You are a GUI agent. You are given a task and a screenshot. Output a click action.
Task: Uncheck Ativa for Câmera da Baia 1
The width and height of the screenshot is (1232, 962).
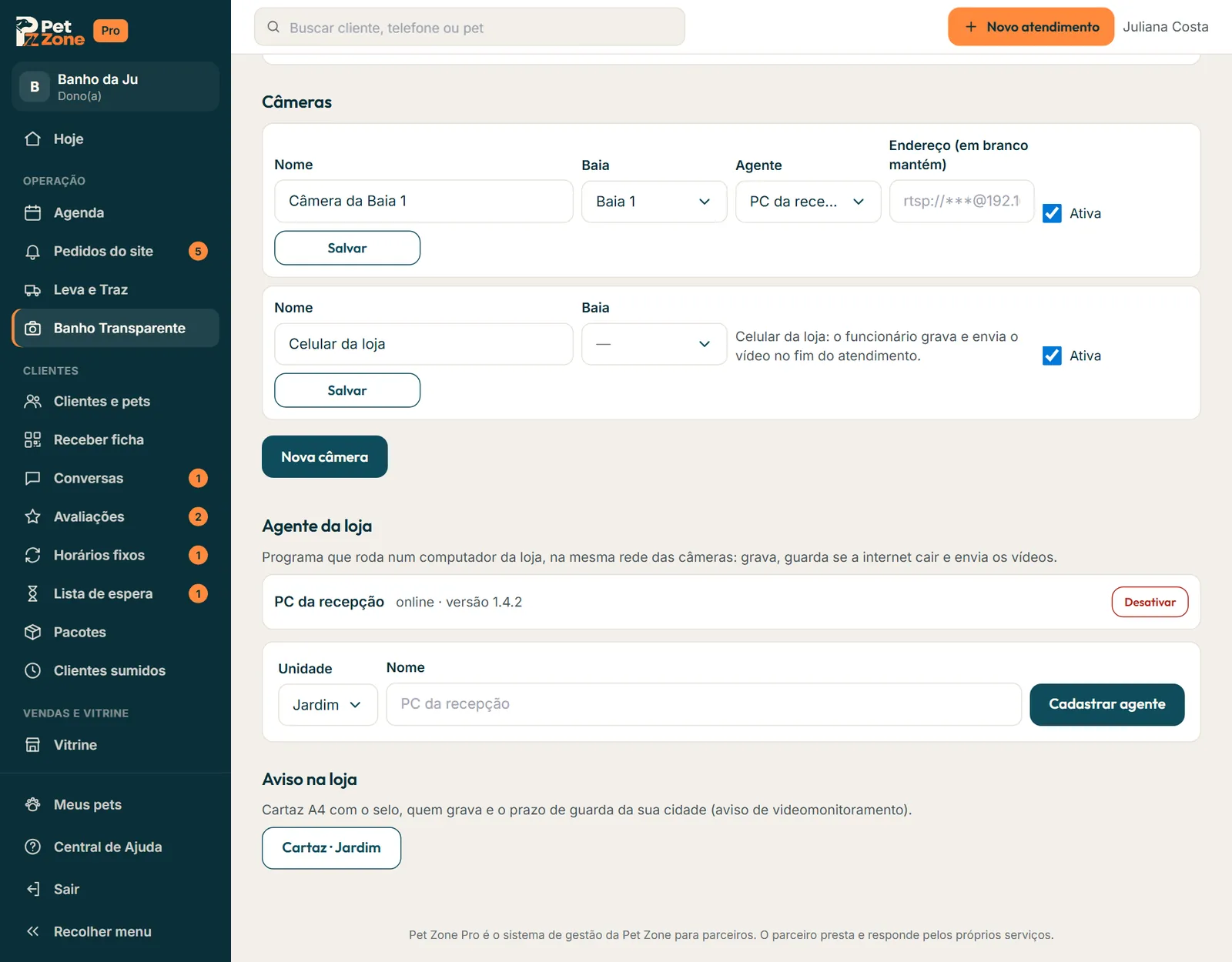[x=1052, y=213]
